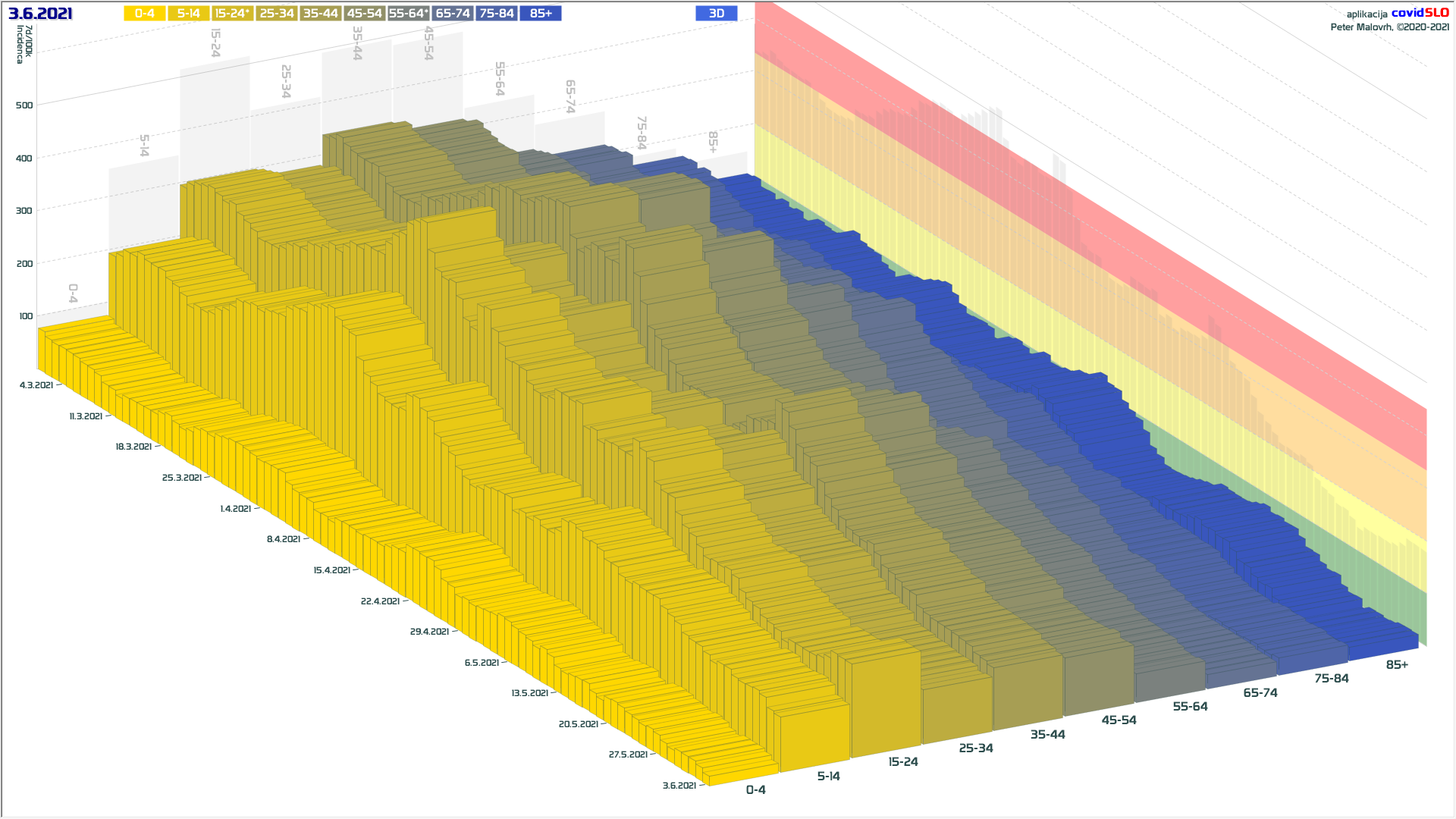Toggle the 15-24* age group button
This screenshot has width=1456, height=819.
pyautogui.click(x=232, y=14)
